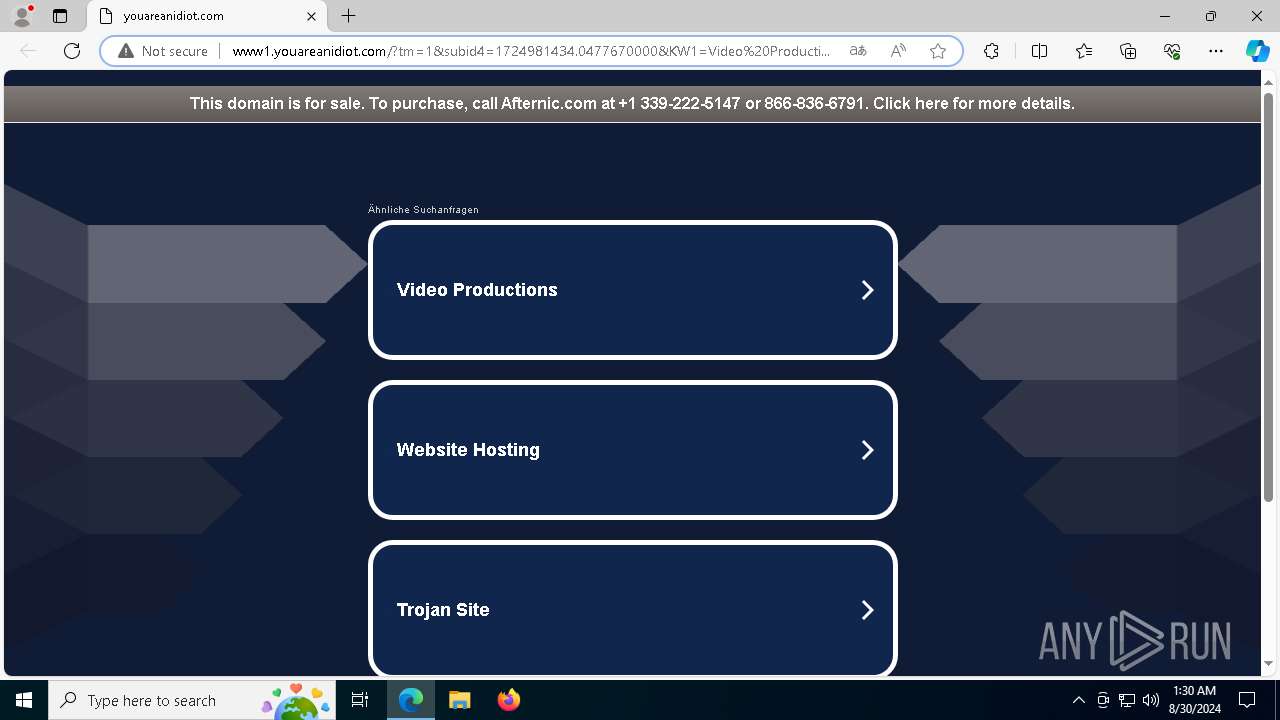Click the domain for sale banner
Image resolution: width=1280 pixels, height=720 pixels.
tap(632, 103)
